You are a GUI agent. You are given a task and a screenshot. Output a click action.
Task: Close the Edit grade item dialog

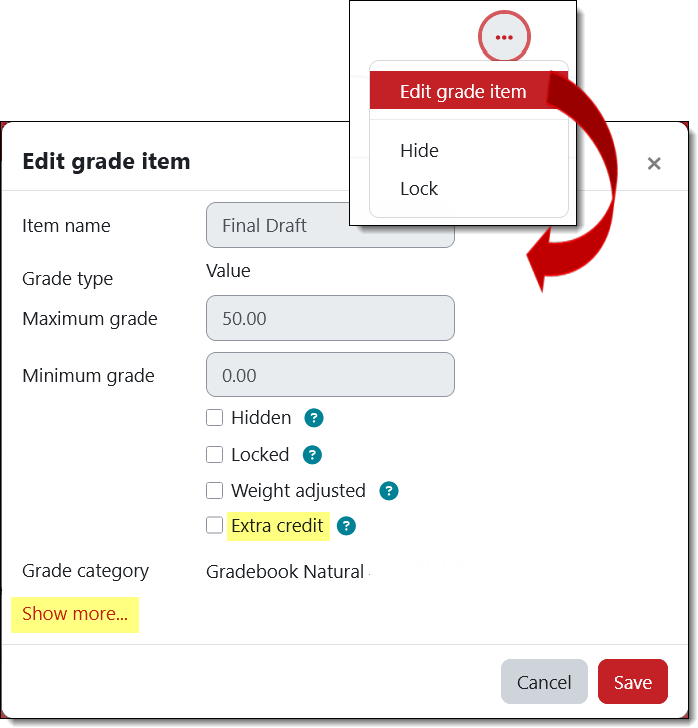click(654, 163)
